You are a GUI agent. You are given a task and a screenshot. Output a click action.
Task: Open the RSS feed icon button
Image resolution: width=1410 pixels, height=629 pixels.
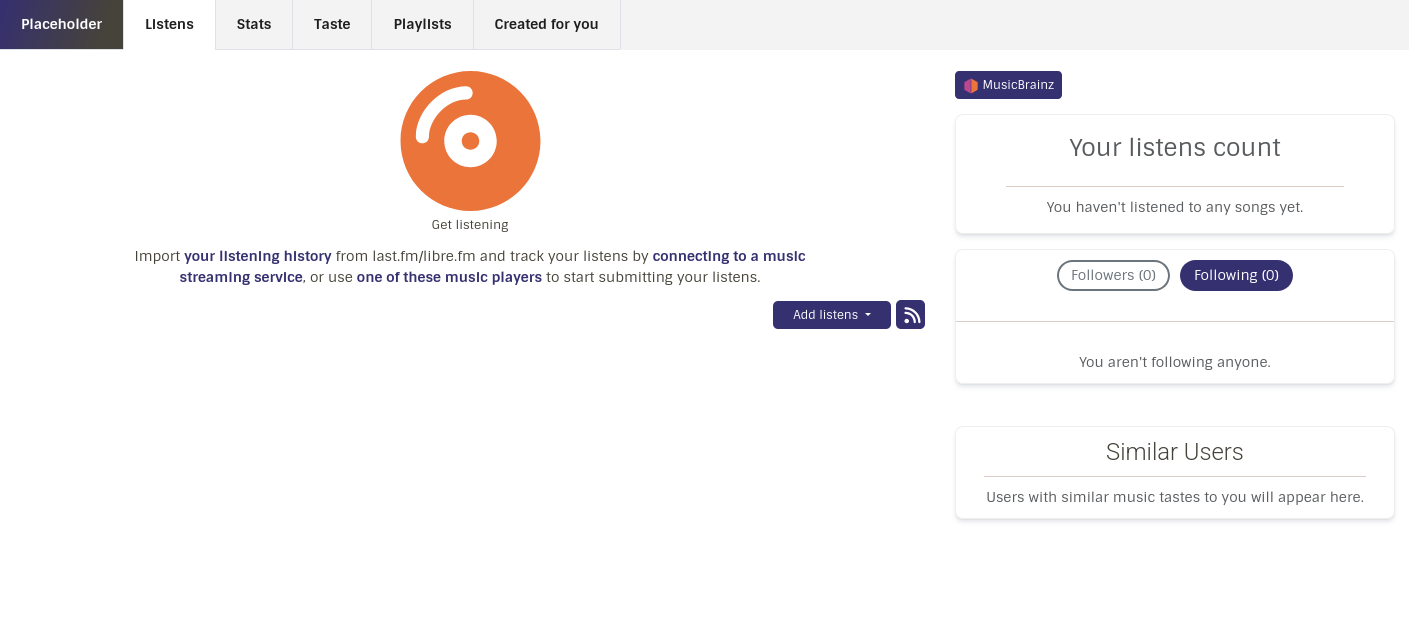(x=910, y=315)
